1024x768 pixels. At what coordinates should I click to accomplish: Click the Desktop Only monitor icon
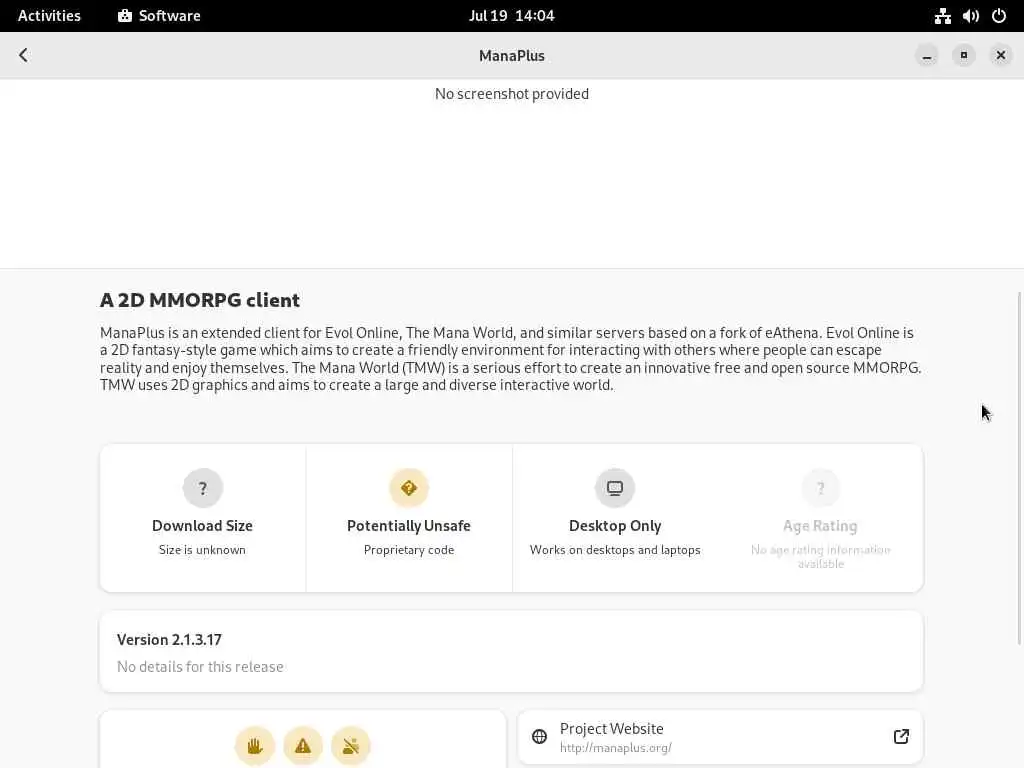click(615, 488)
